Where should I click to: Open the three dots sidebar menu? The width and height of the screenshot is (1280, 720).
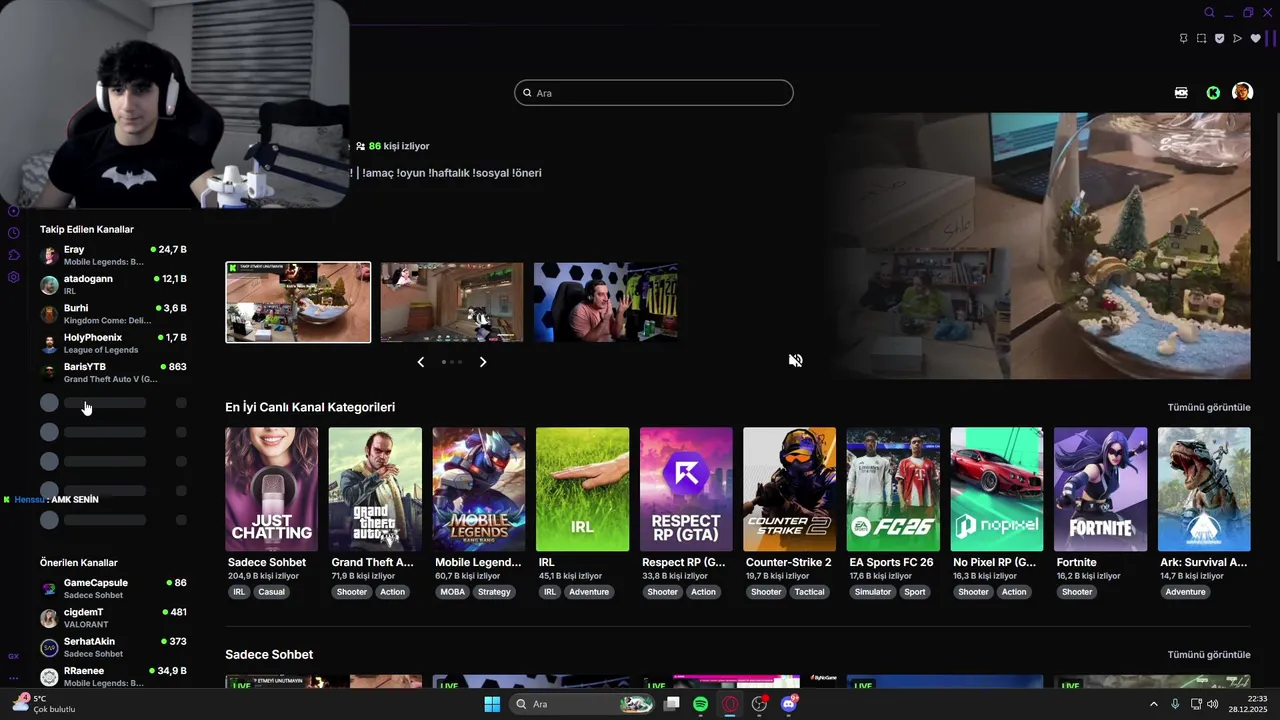coord(14,677)
